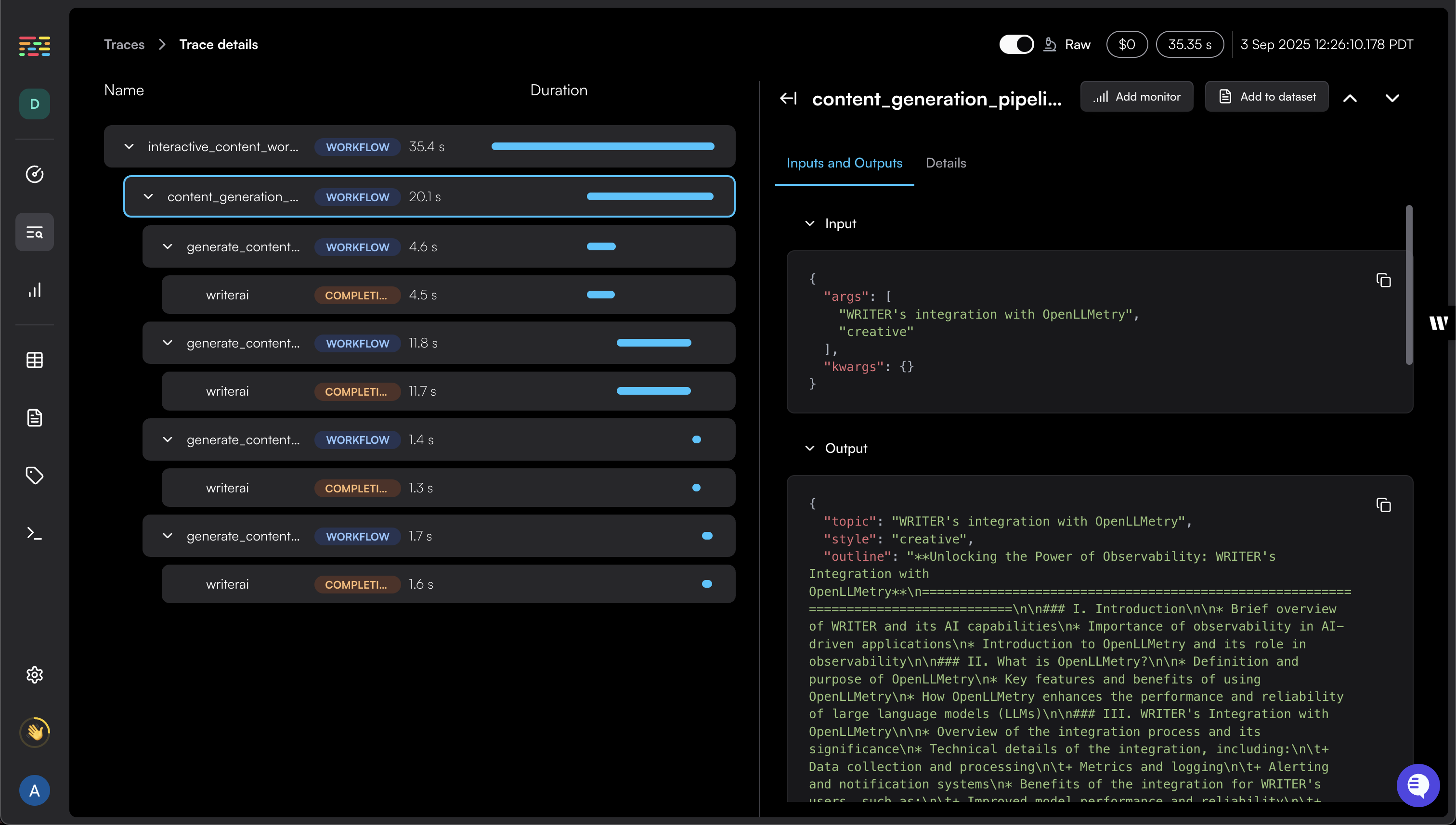
Task: Select the Inputs and Outputs tab
Action: pos(844,163)
